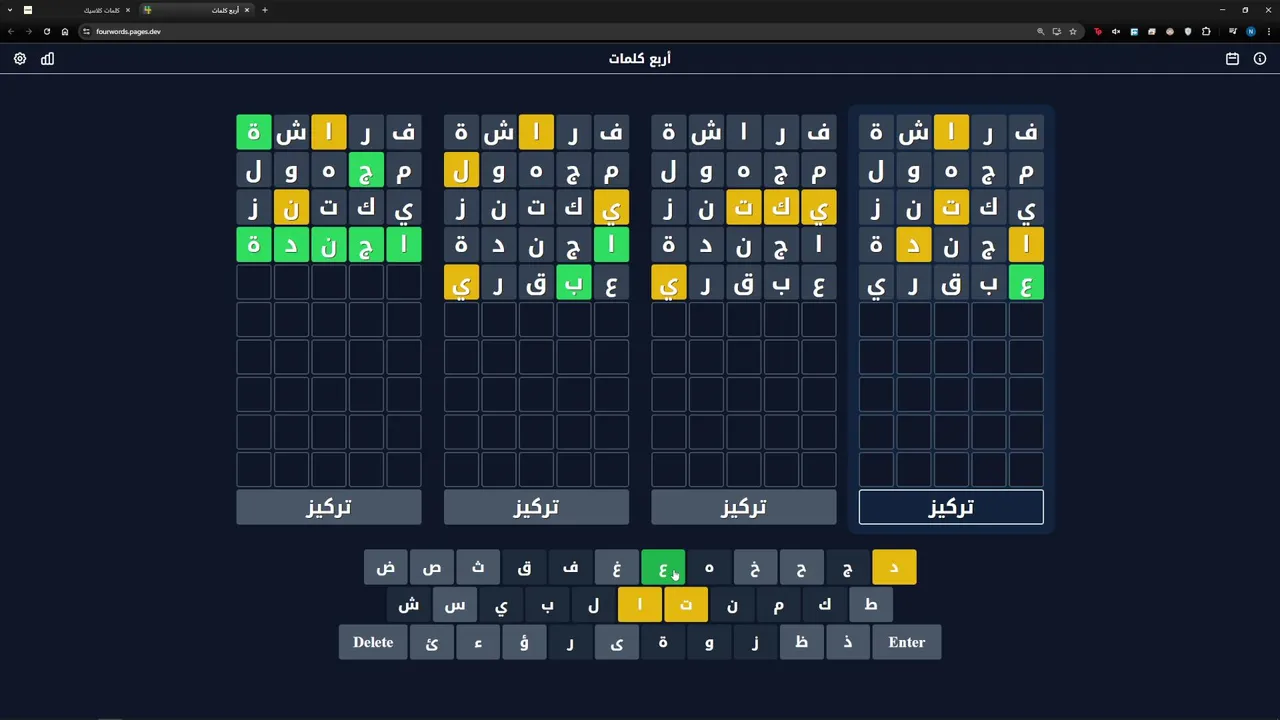The height and width of the screenshot is (720, 1280).
Task: Click the browser forward arrow
Action: [29, 31]
